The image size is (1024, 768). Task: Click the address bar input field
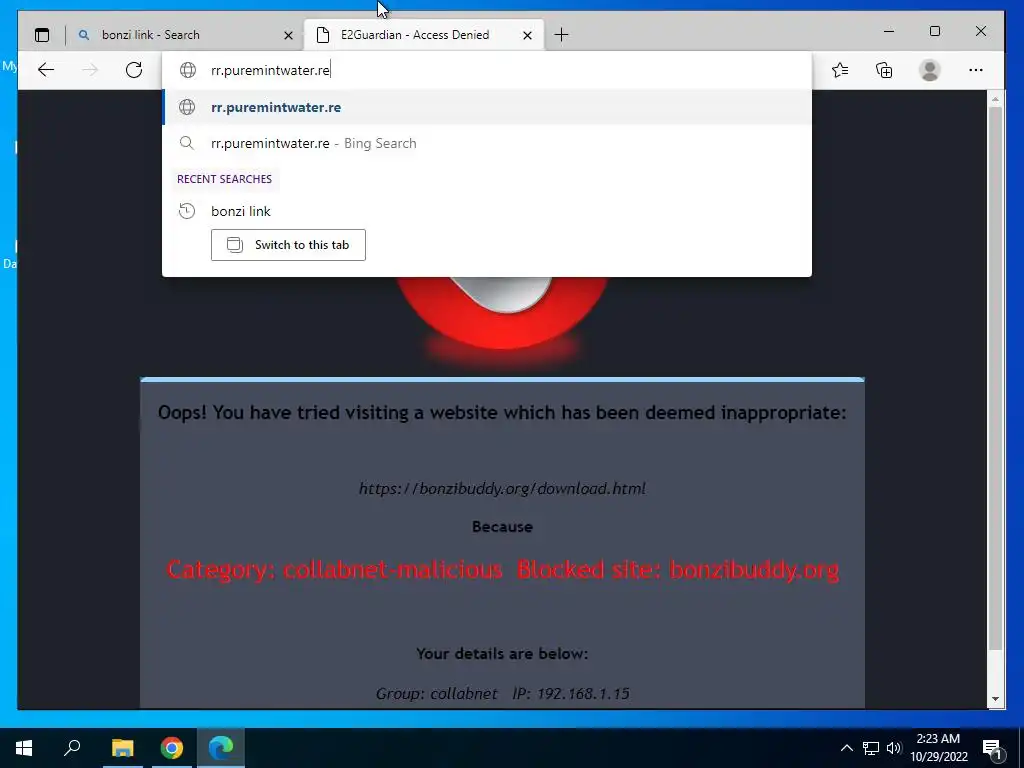(487, 70)
